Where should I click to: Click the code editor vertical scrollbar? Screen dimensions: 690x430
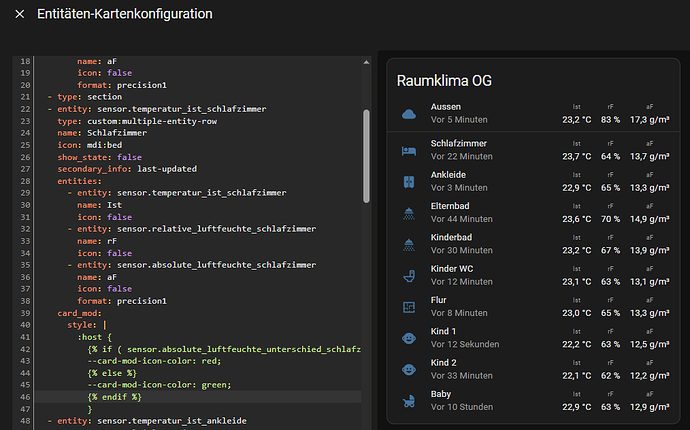(x=366, y=150)
